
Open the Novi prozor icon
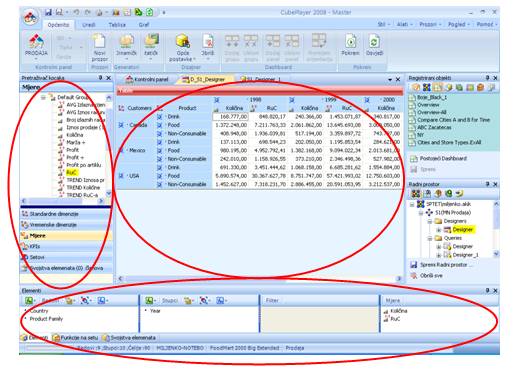pyautogui.click(x=99, y=41)
